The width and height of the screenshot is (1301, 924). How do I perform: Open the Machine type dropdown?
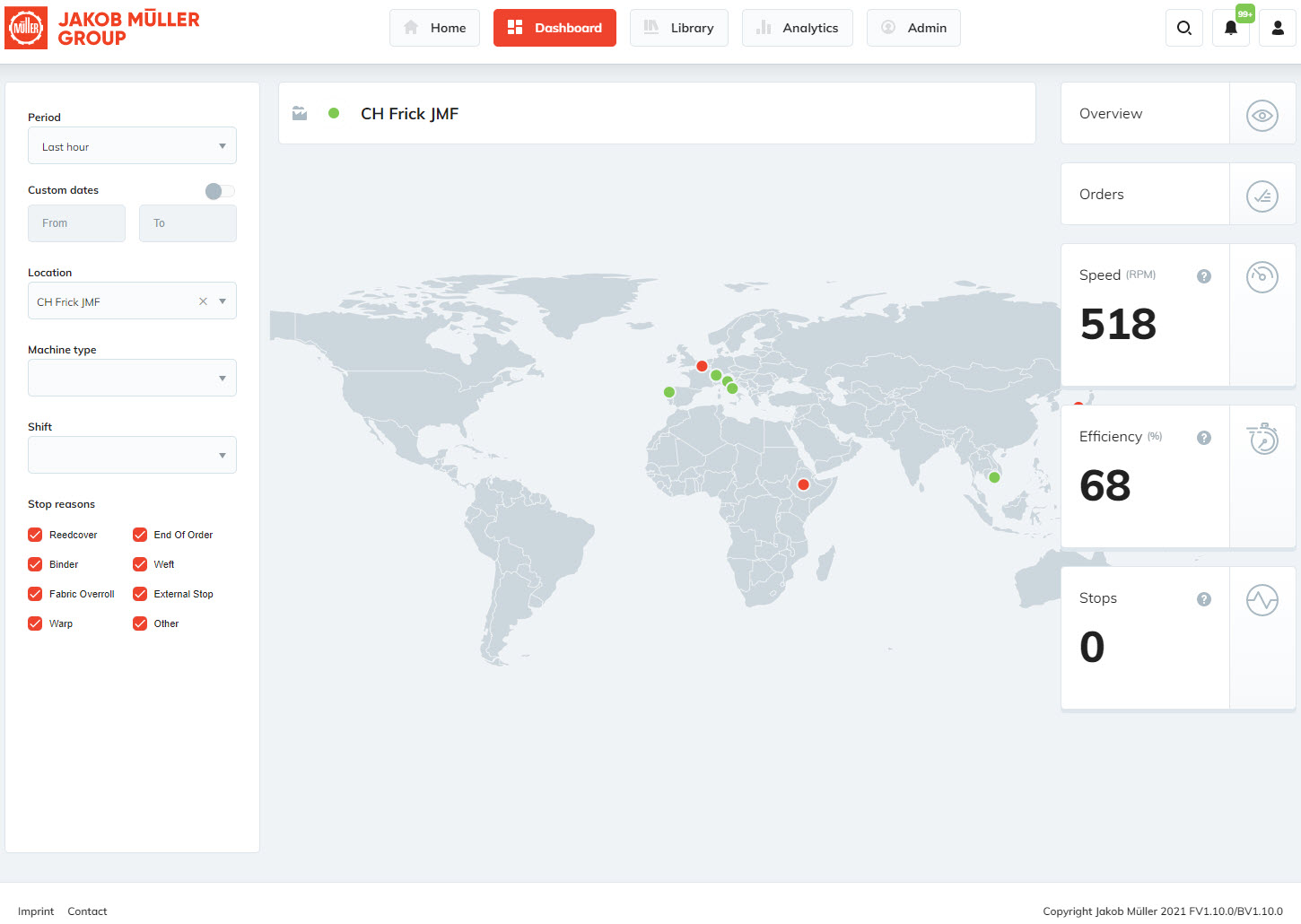[132, 378]
